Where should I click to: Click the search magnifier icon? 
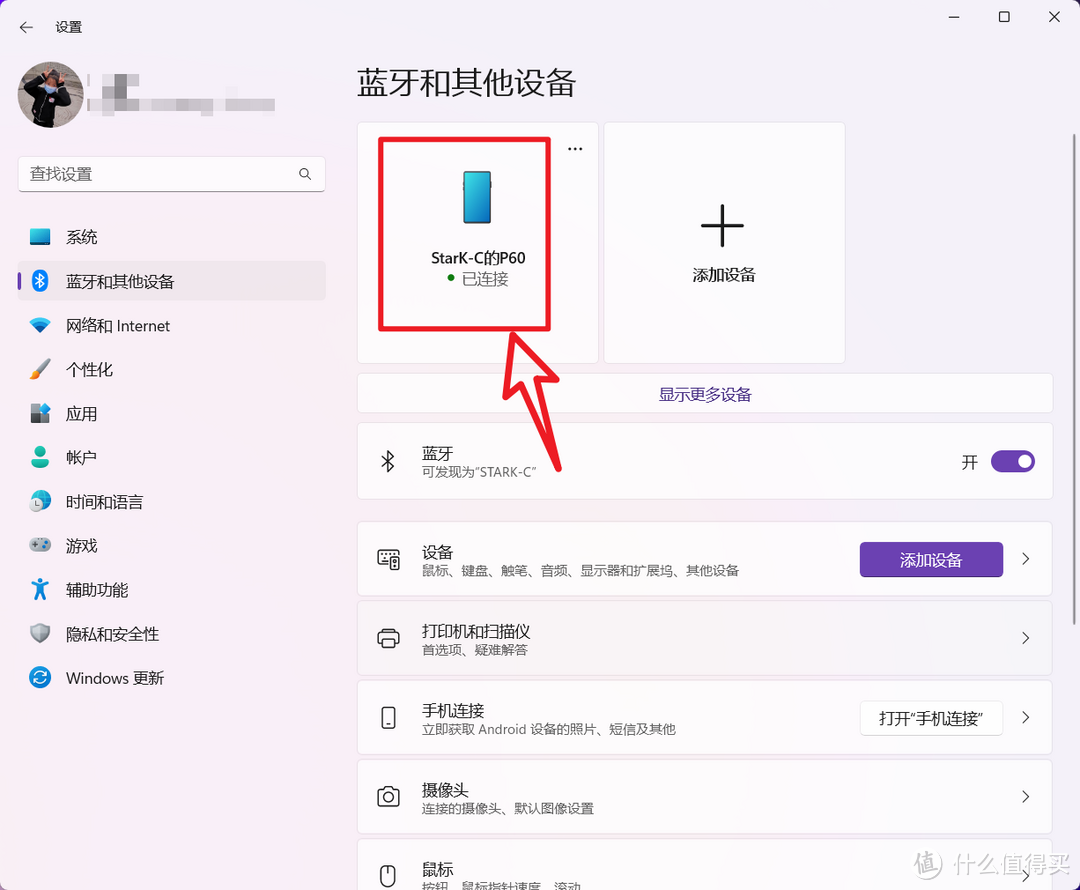(x=304, y=174)
